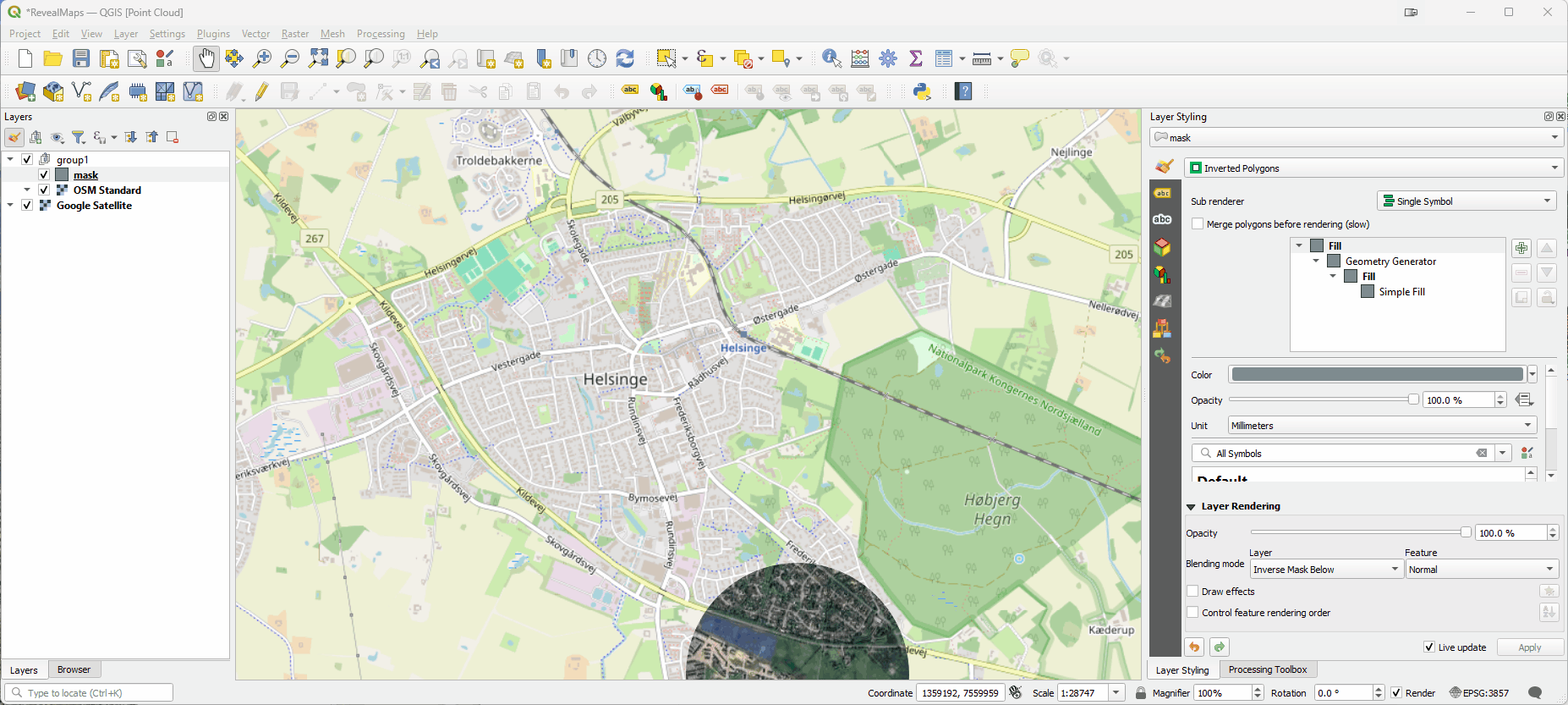Screen dimensions: 1568x705
Task: Select the Pan Map hand tool
Action: point(206,58)
